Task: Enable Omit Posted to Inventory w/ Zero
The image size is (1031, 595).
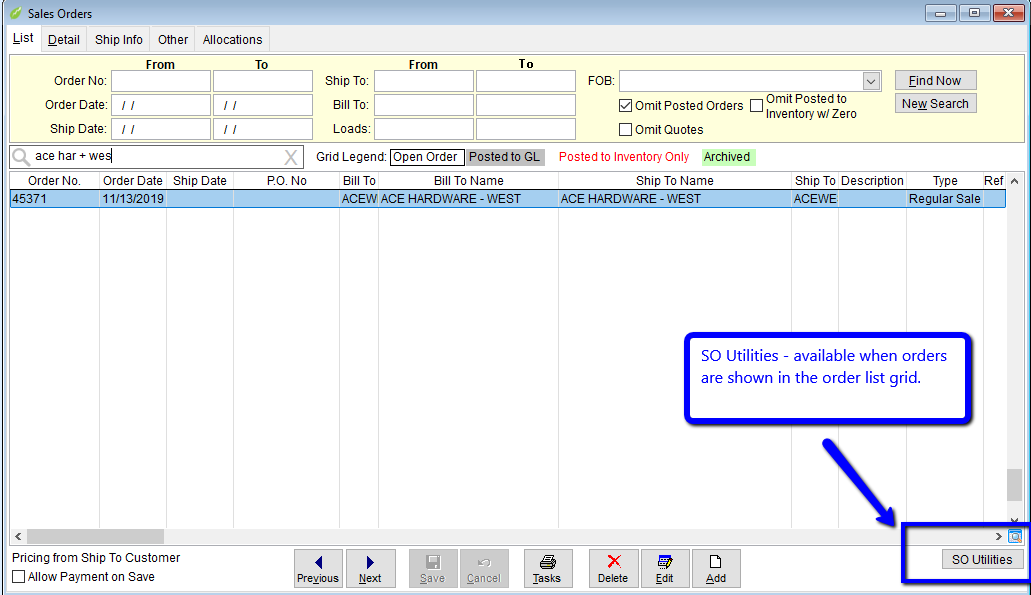Action: [x=757, y=106]
